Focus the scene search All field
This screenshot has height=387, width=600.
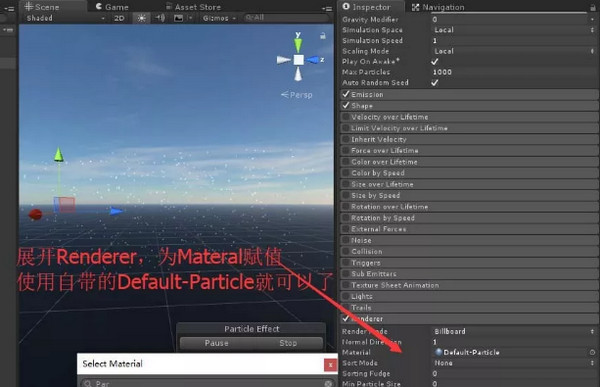(x=286, y=18)
